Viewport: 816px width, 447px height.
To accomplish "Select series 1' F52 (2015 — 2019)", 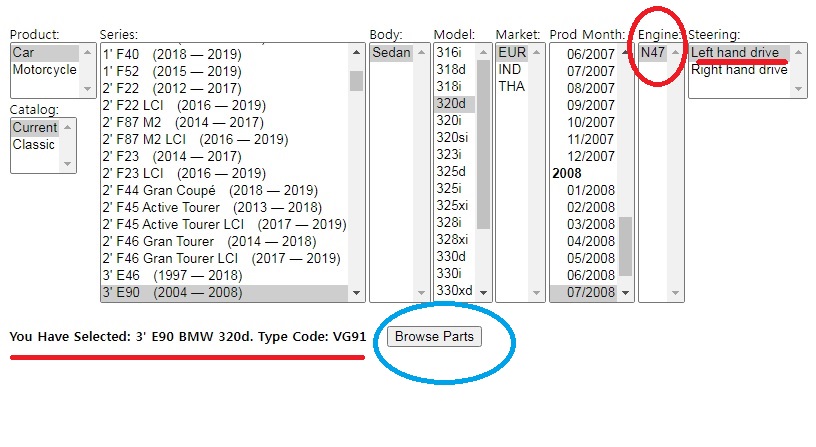I will pos(225,71).
